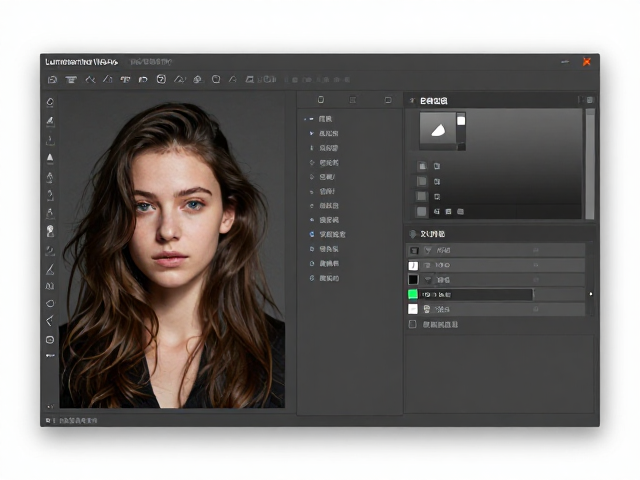The image size is (640, 480).
Task: Switch to first icon tab in middle panel
Action: point(321,100)
